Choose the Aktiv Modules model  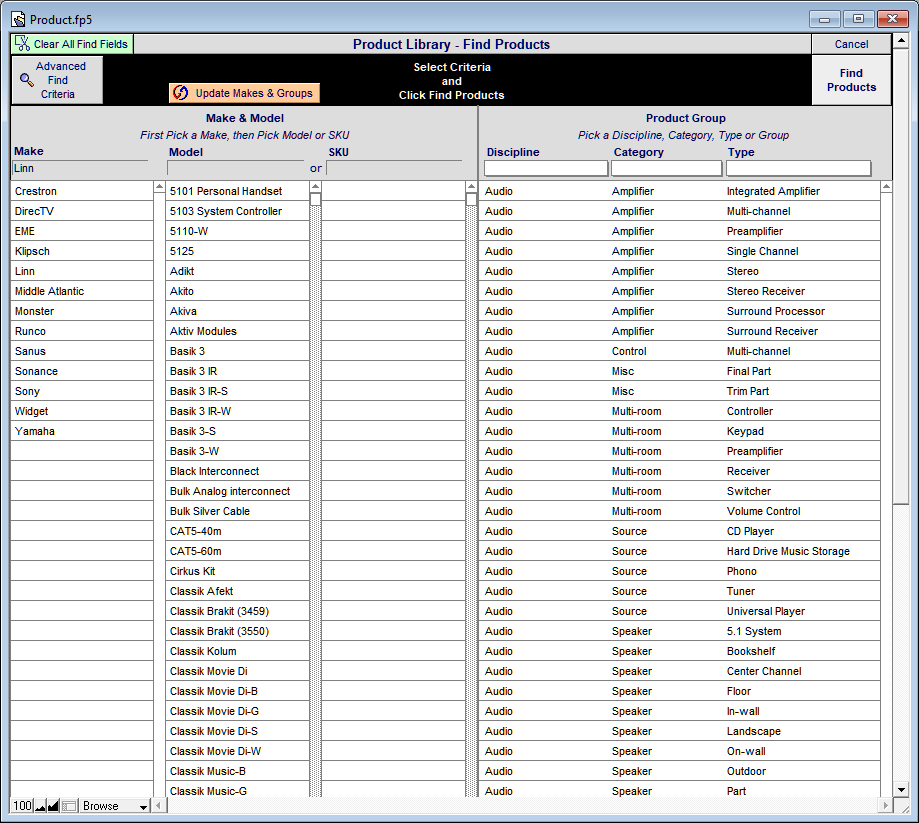[237, 331]
